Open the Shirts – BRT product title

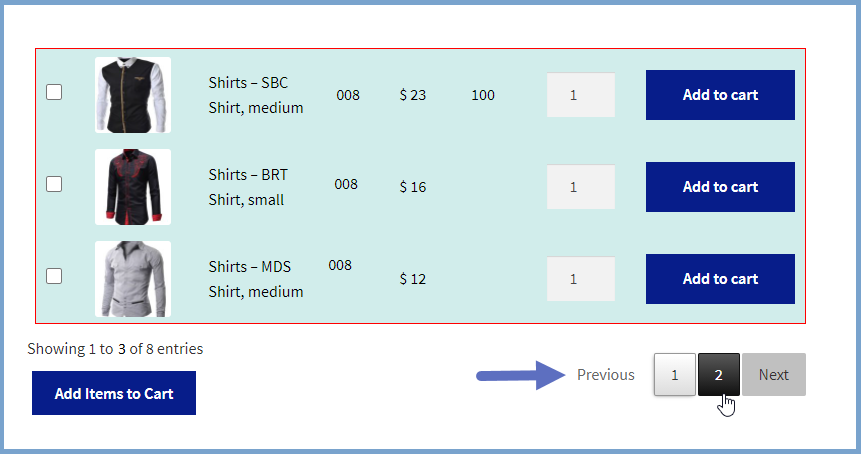point(248,175)
